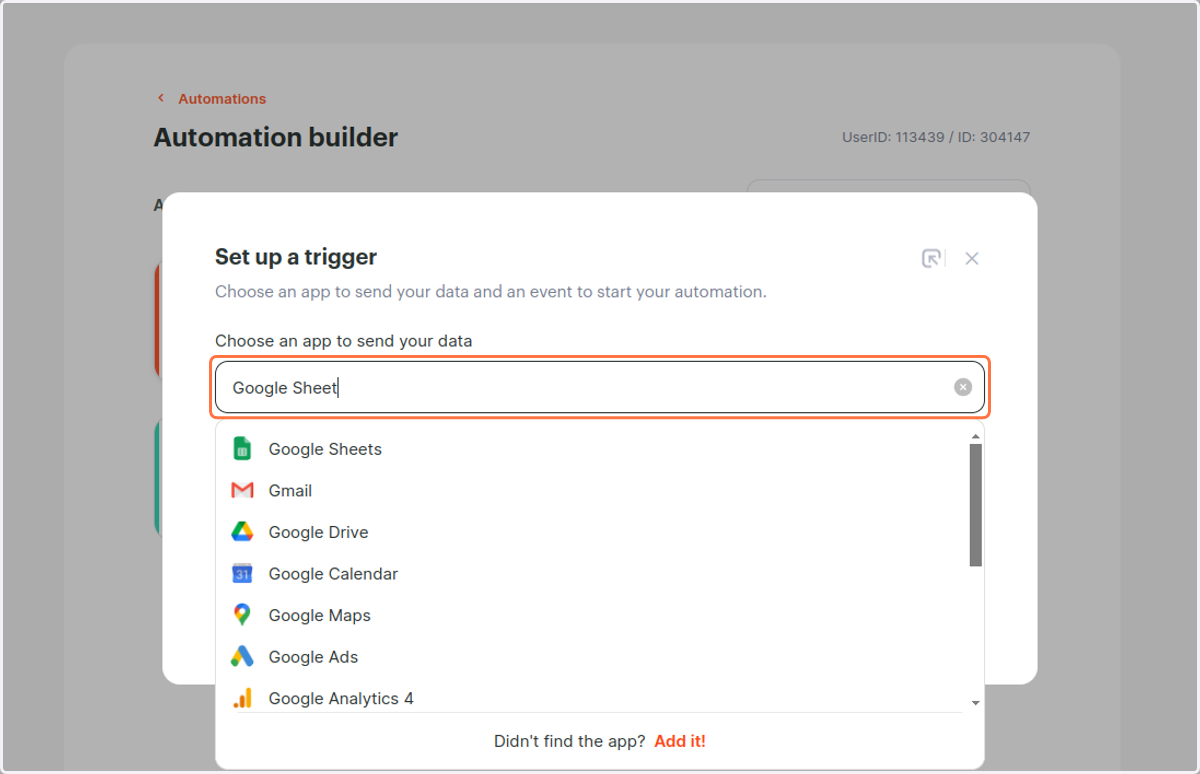Viewport: 1200px width, 774px height.
Task: Go back via the Automations arrow
Action: 160,98
